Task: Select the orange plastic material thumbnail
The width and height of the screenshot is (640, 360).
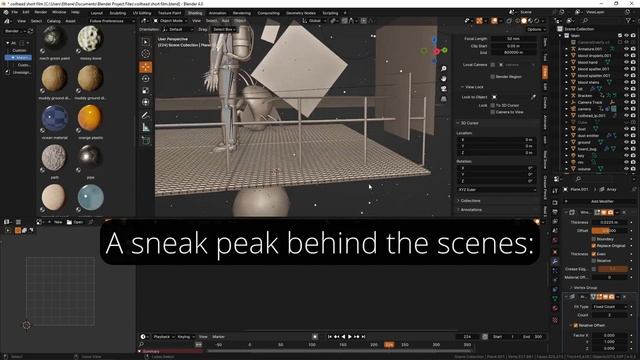Action: [90, 118]
